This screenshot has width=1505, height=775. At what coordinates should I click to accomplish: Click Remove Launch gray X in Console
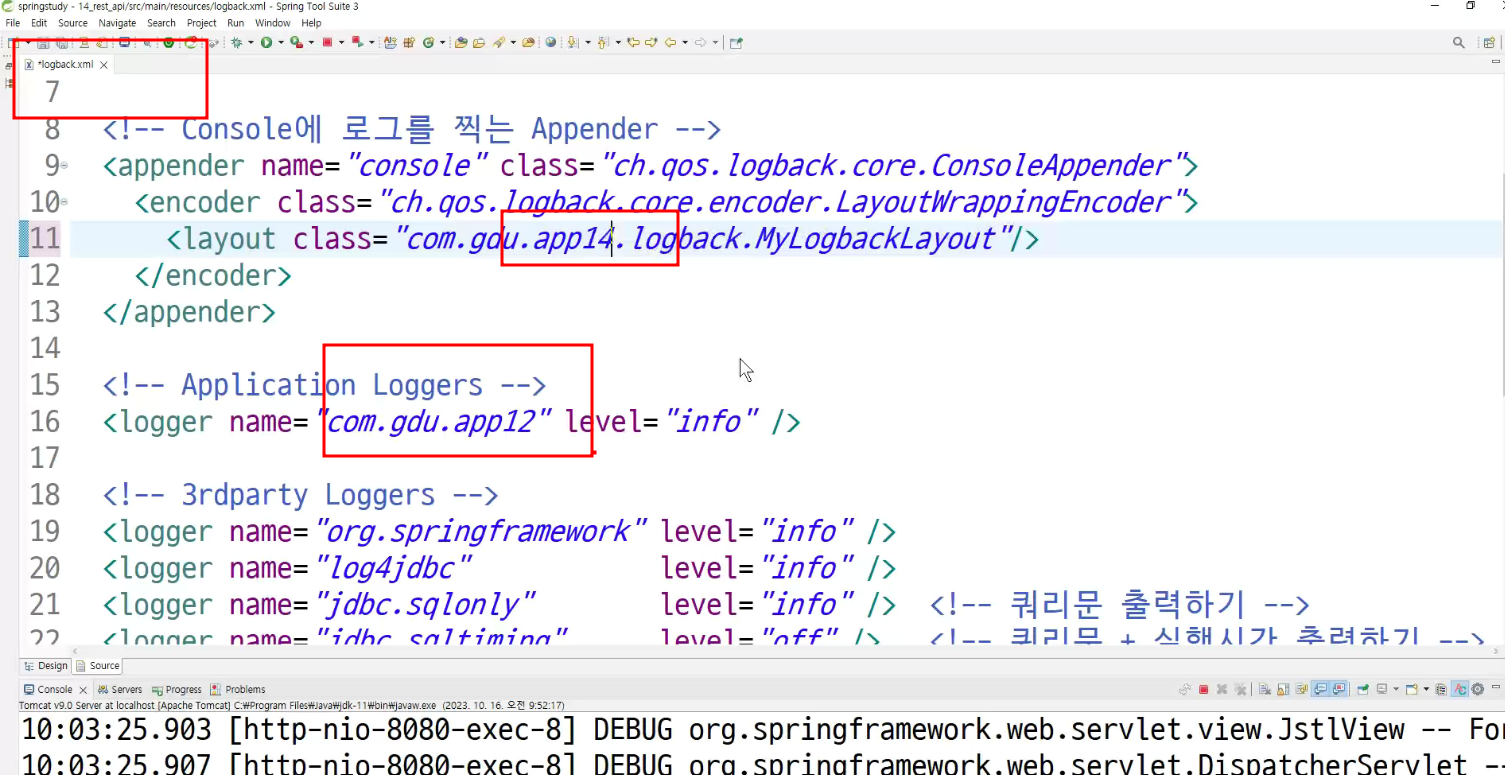coord(1222,689)
